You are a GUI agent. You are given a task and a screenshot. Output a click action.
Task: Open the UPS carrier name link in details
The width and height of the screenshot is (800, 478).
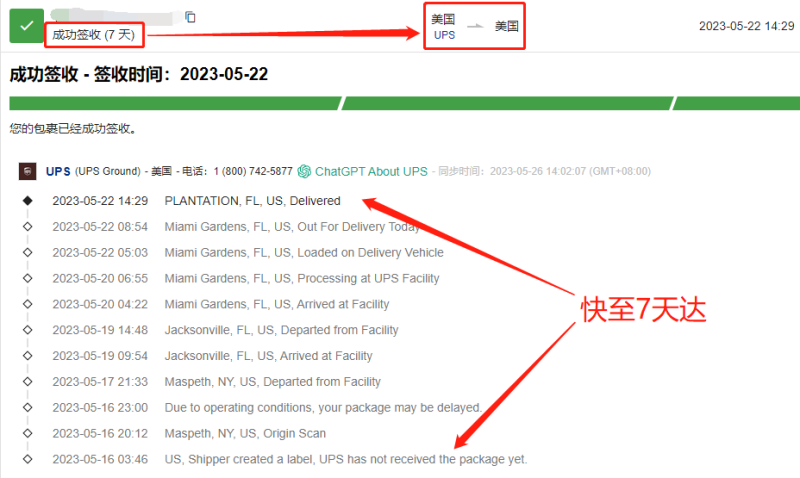click(x=58, y=171)
